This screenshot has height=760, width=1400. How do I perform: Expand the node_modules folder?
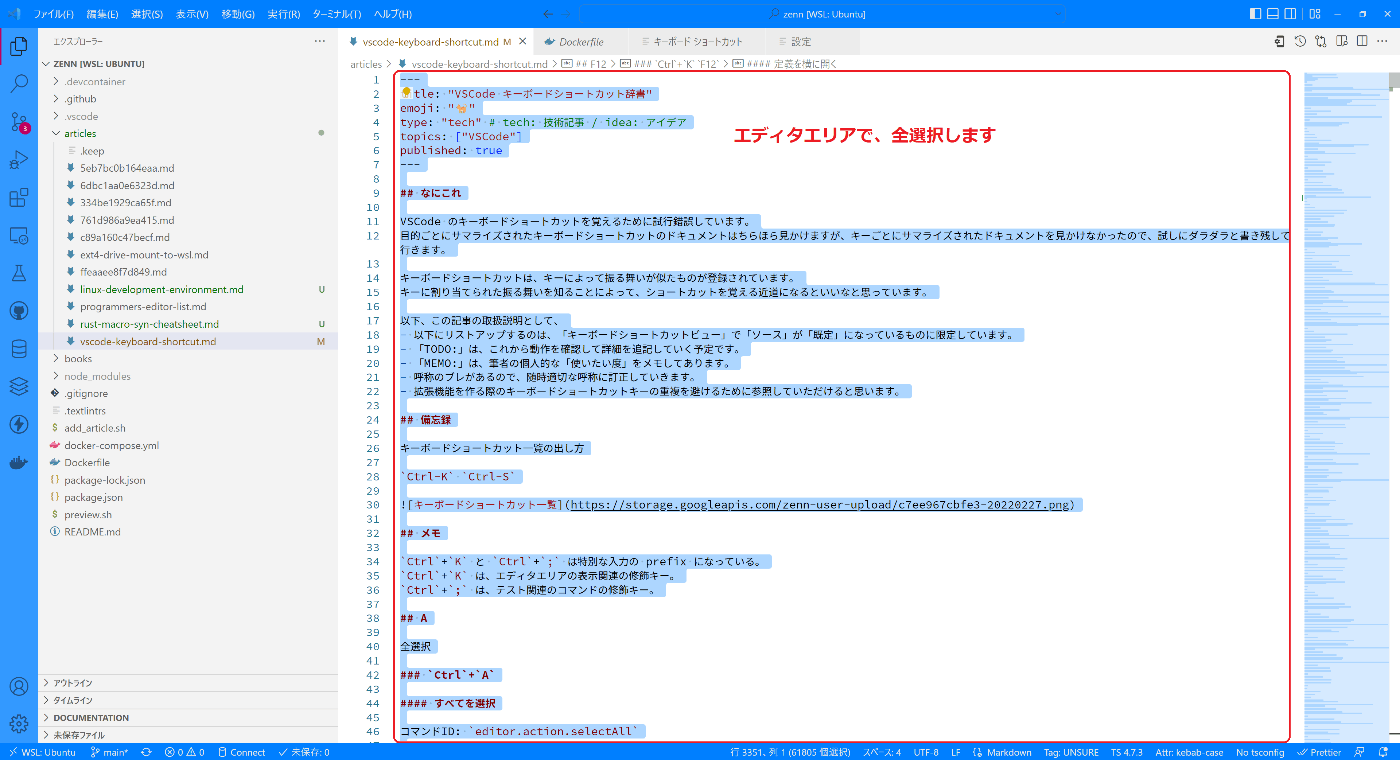188,376
